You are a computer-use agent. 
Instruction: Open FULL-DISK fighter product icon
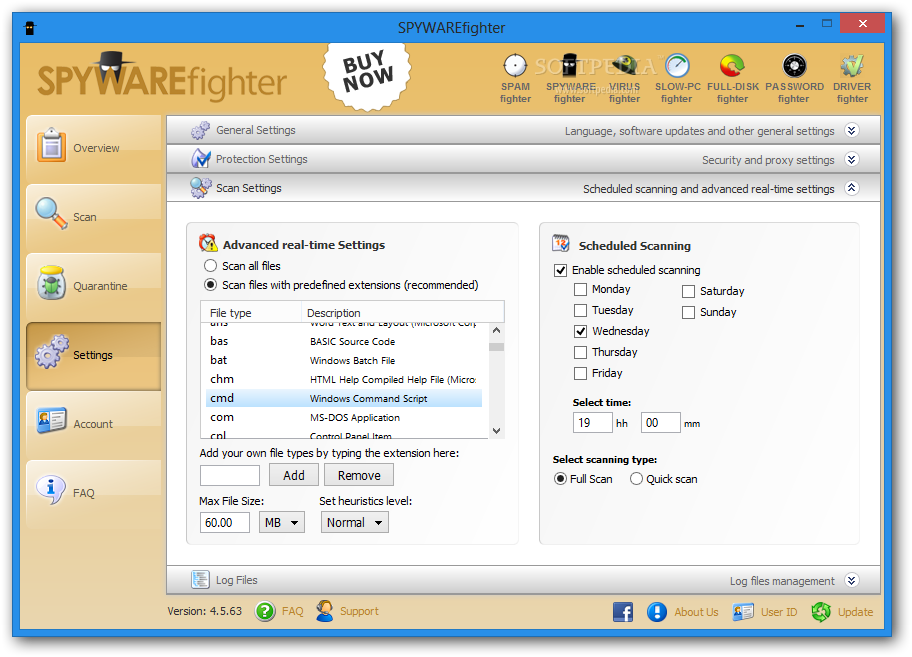click(x=732, y=66)
